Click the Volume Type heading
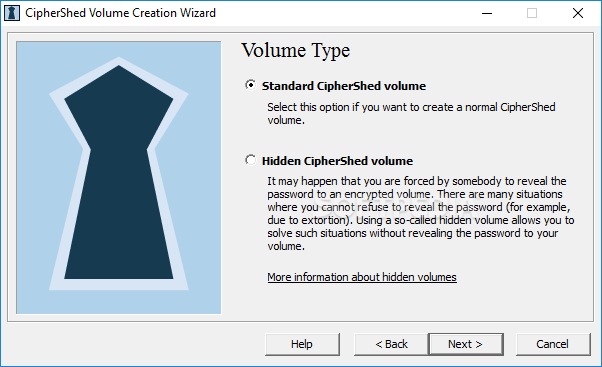602x367 pixels. [296, 51]
